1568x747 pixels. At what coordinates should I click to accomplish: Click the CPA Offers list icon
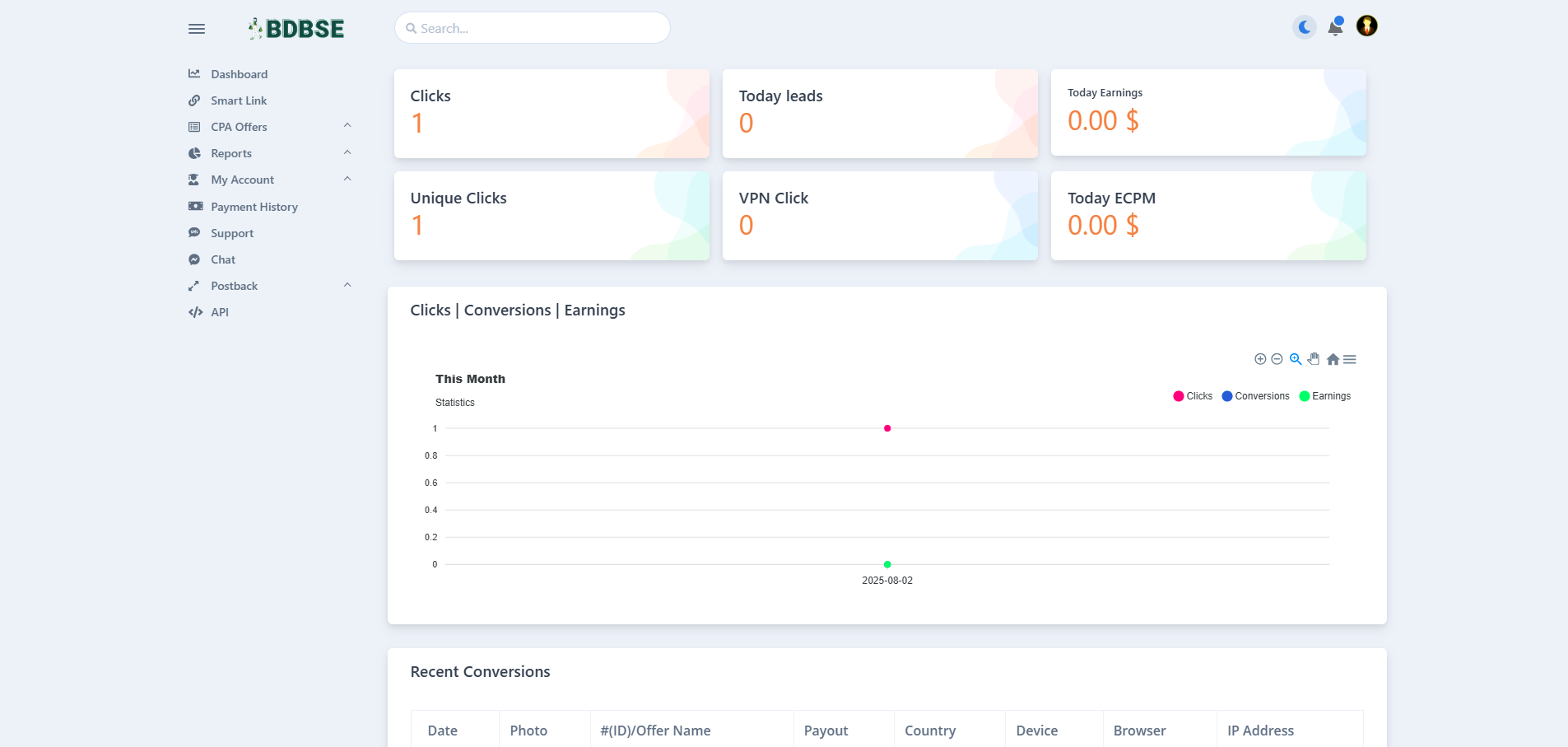194,127
